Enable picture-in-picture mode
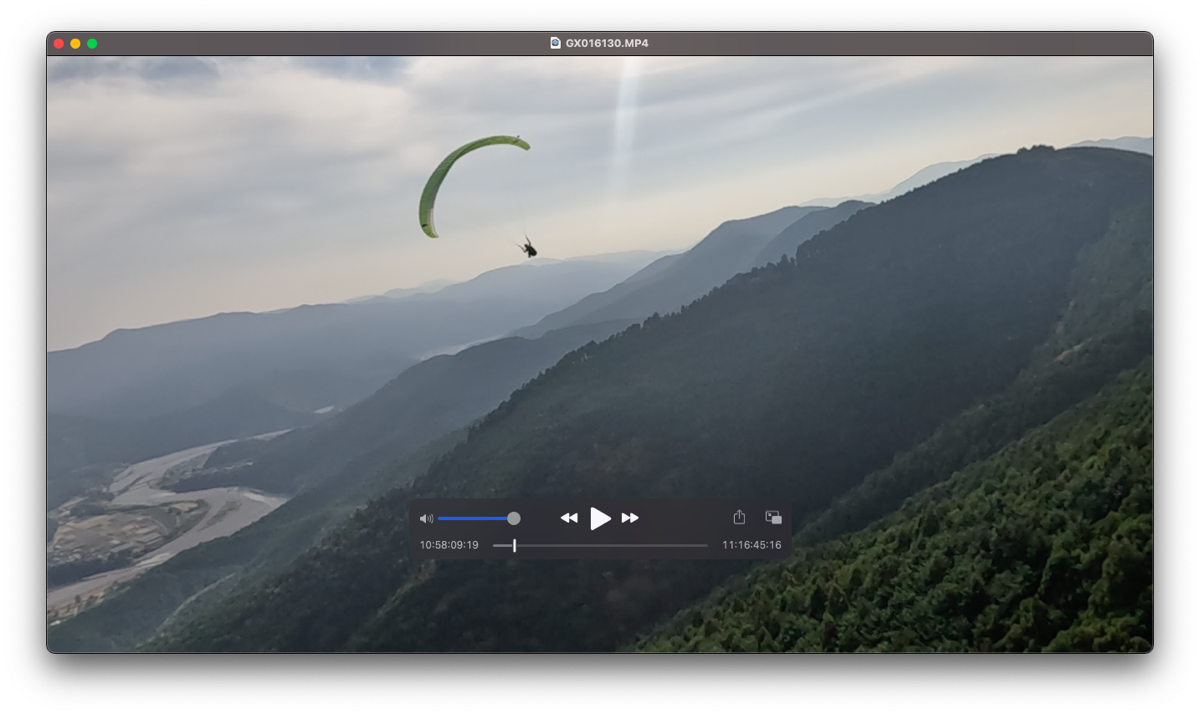The image size is (1200, 715). 773,517
